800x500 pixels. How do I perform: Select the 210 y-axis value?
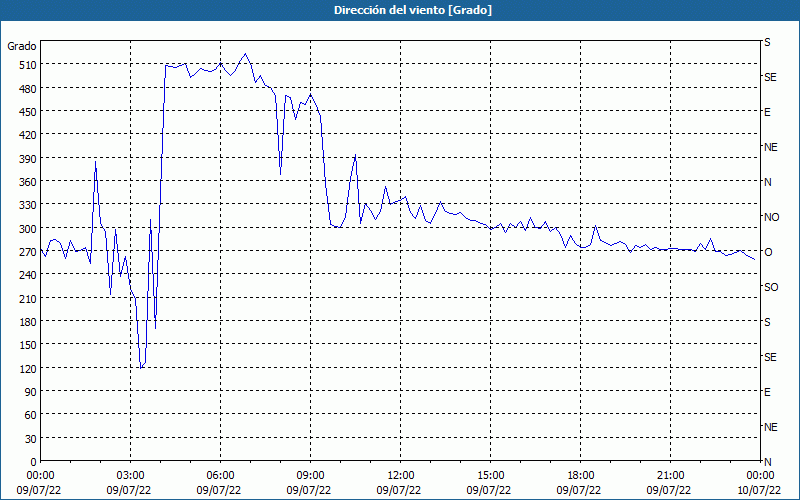tap(28, 299)
